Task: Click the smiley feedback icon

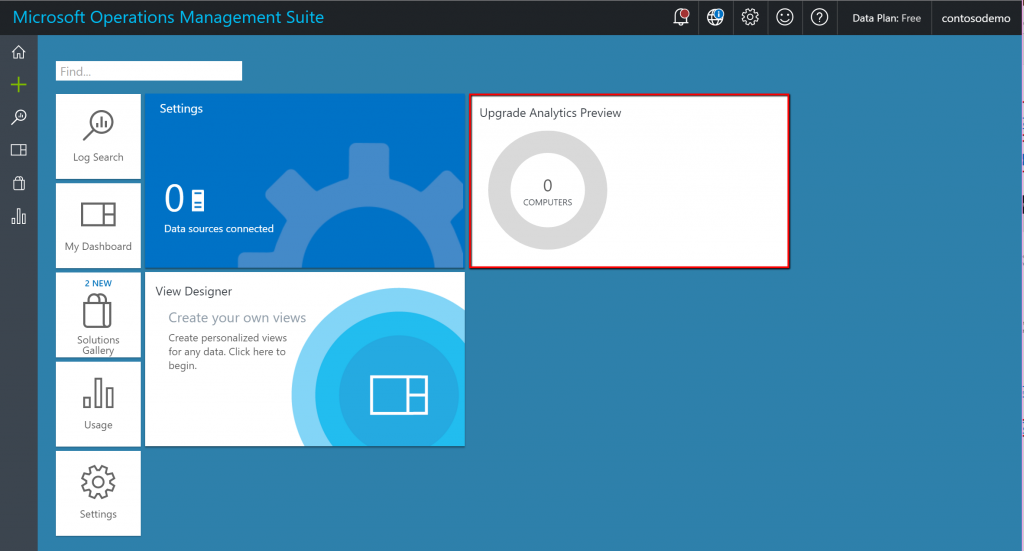Action: tap(784, 18)
